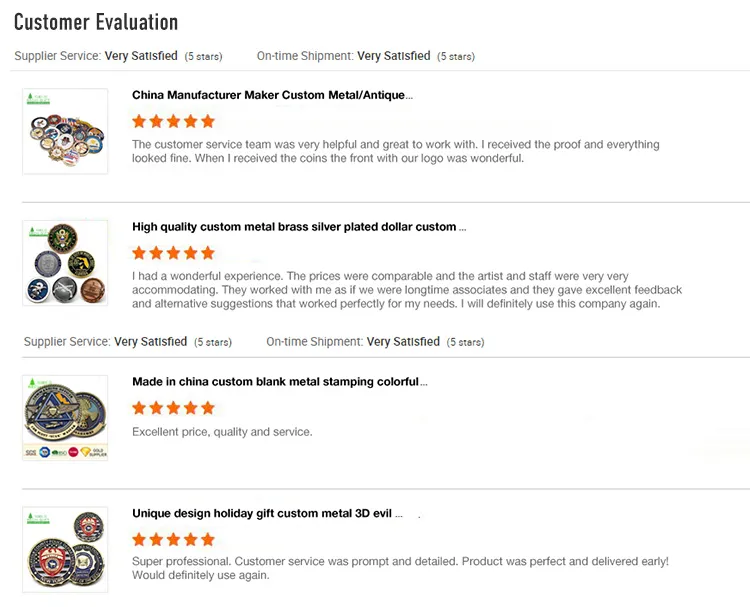750x607 pixels.
Task: Click the star rating under Made in china listing
Action: point(173,408)
